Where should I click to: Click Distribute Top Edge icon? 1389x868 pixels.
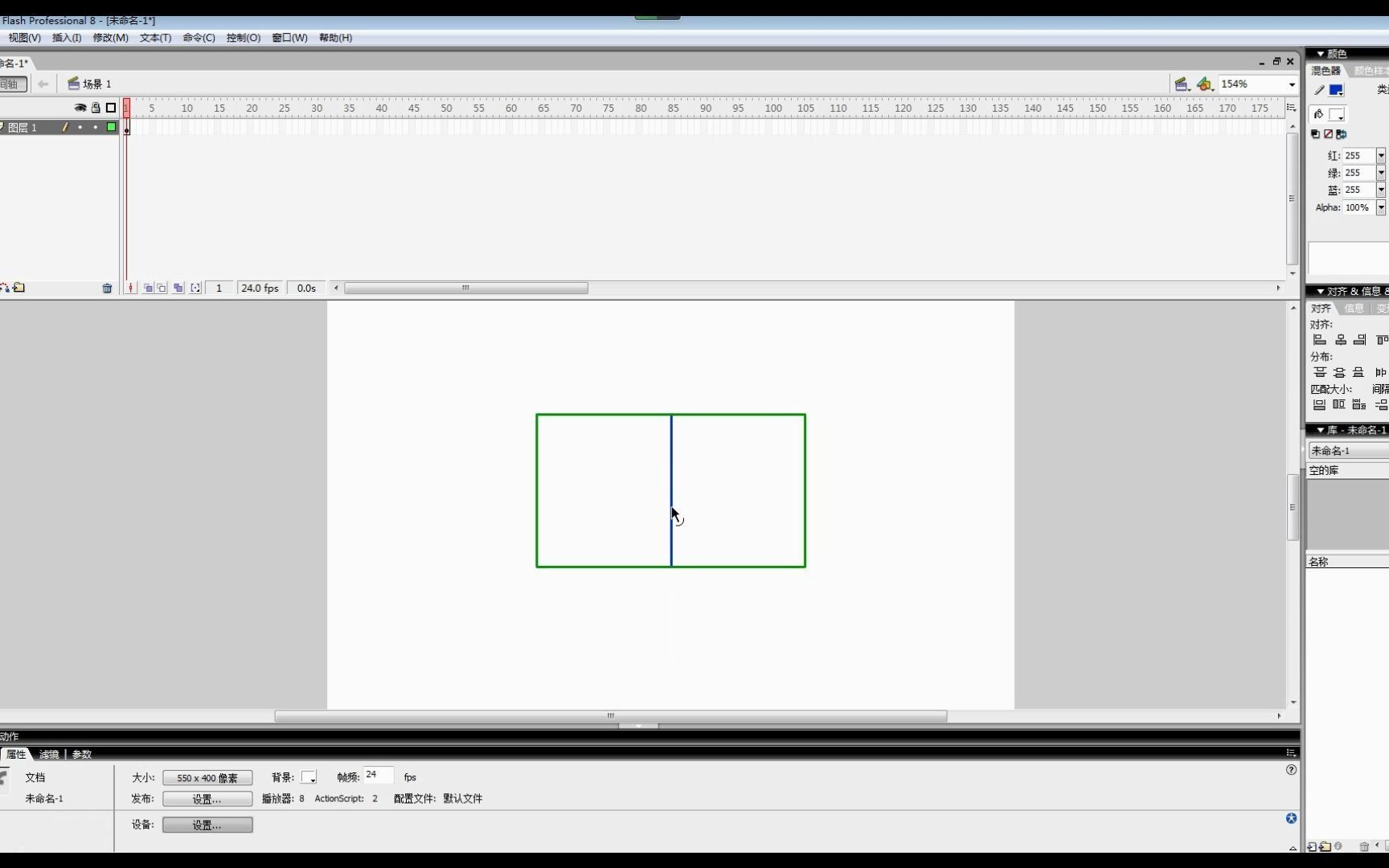tap(1320, 372)
